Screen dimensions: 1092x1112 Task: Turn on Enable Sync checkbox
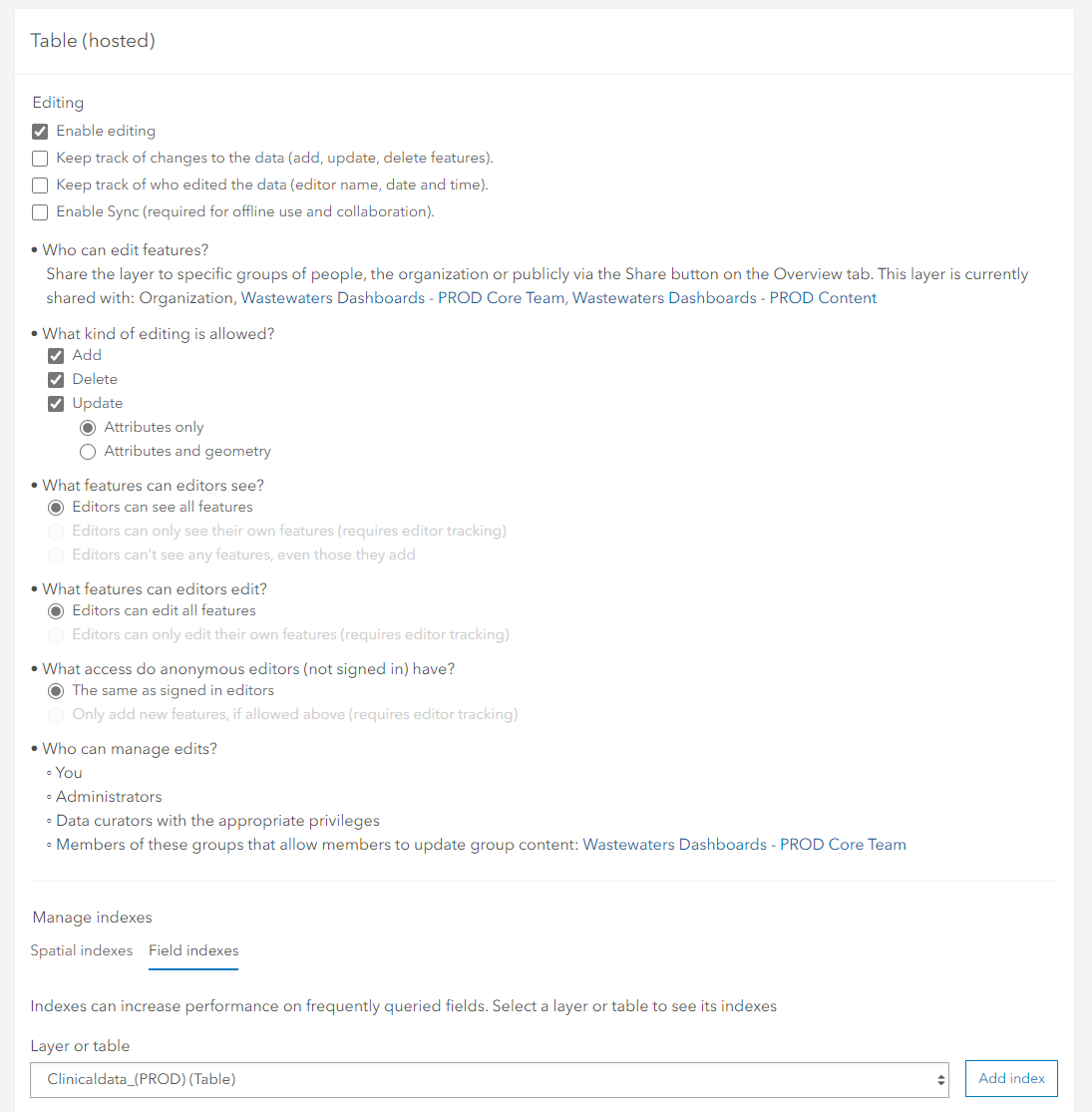point(40,212)
